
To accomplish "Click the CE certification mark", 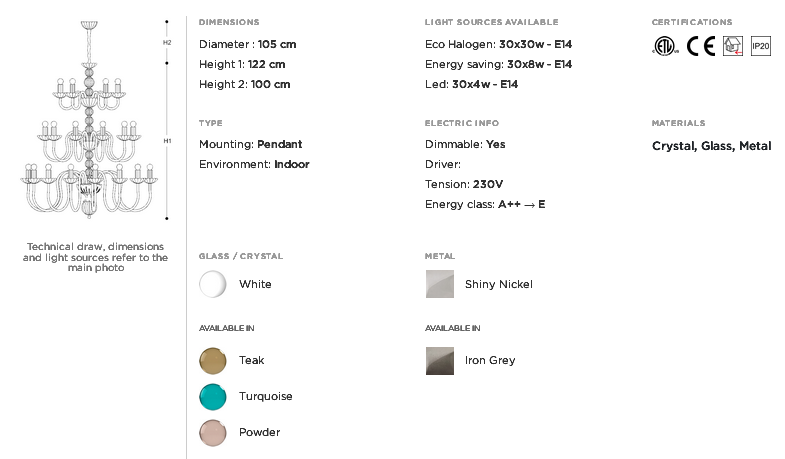I will point(701,46).
